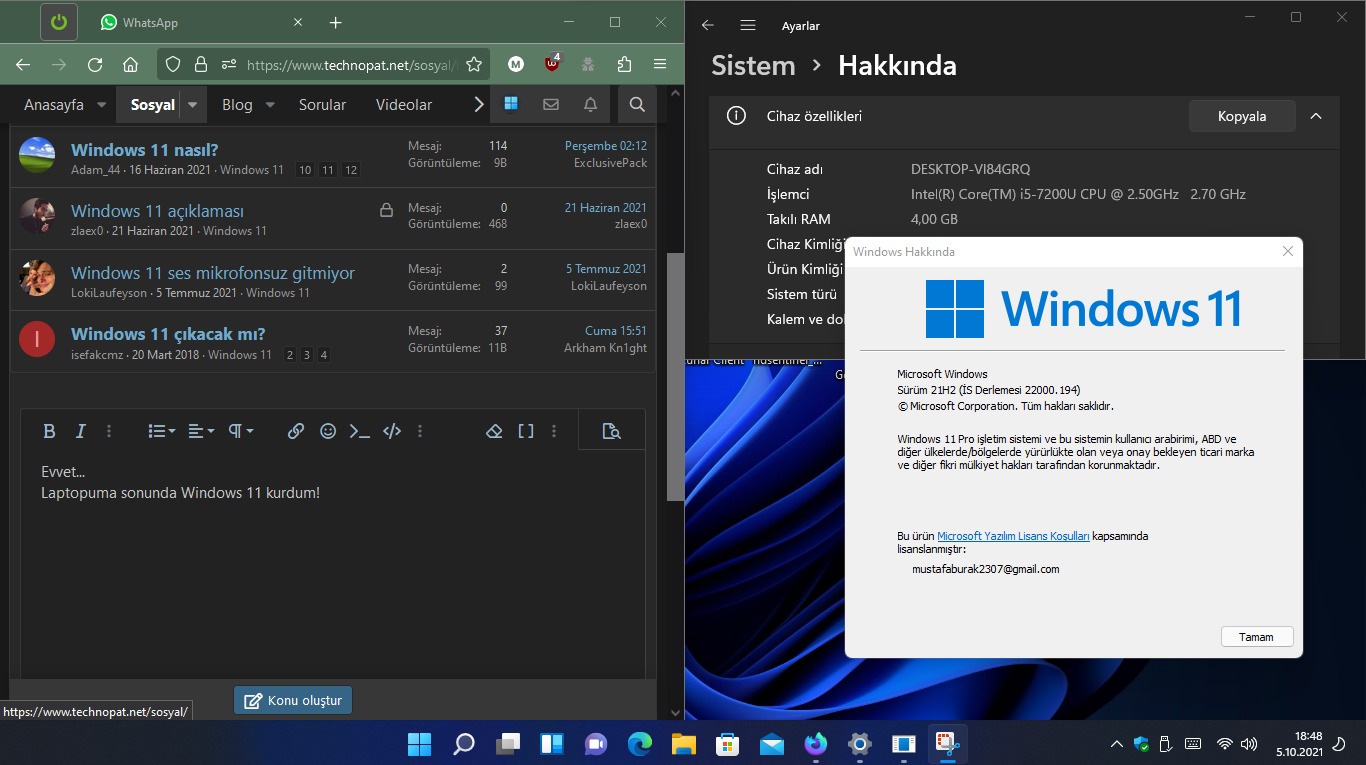Open the thread 'Windows 11 açıklaması'

coord(157,211)
